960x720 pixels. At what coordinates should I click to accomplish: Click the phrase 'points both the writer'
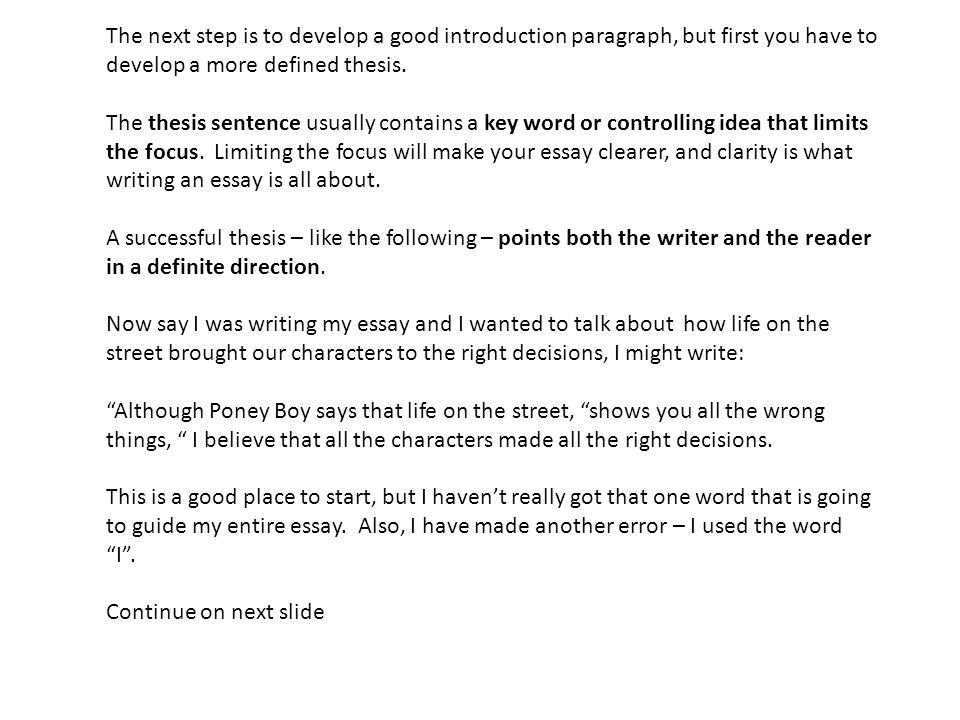pyautogui.click(x=608, y=238)
